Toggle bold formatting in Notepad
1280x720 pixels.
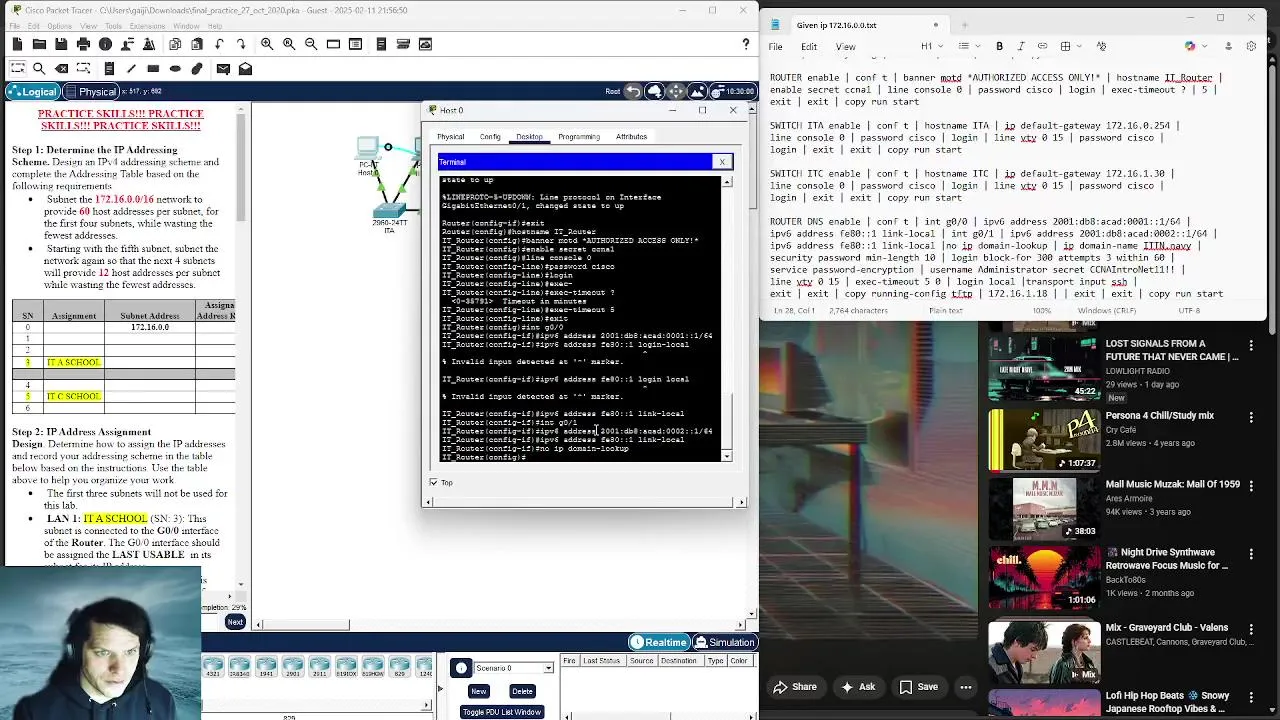coord(999,46)
